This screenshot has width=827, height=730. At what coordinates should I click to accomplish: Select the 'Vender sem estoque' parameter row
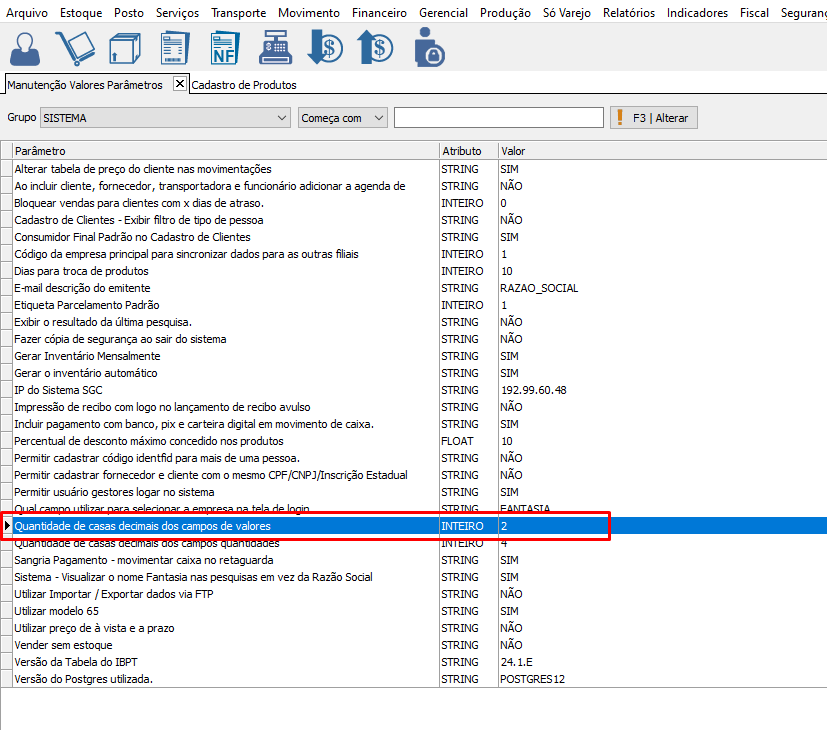pyautogui.click(x=63, y=645)
